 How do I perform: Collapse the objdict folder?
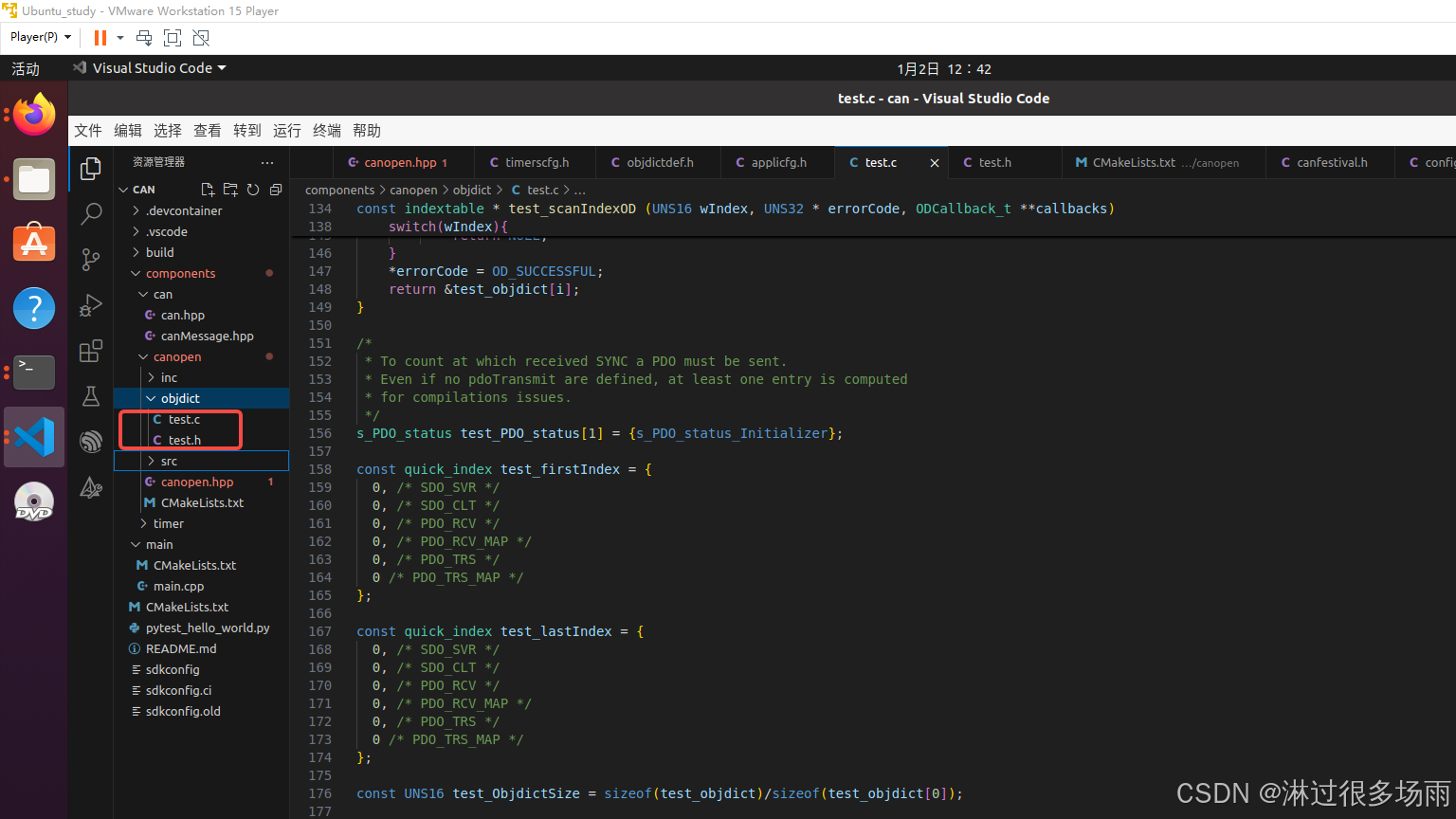pyautogui.click(x=201, y=398)
